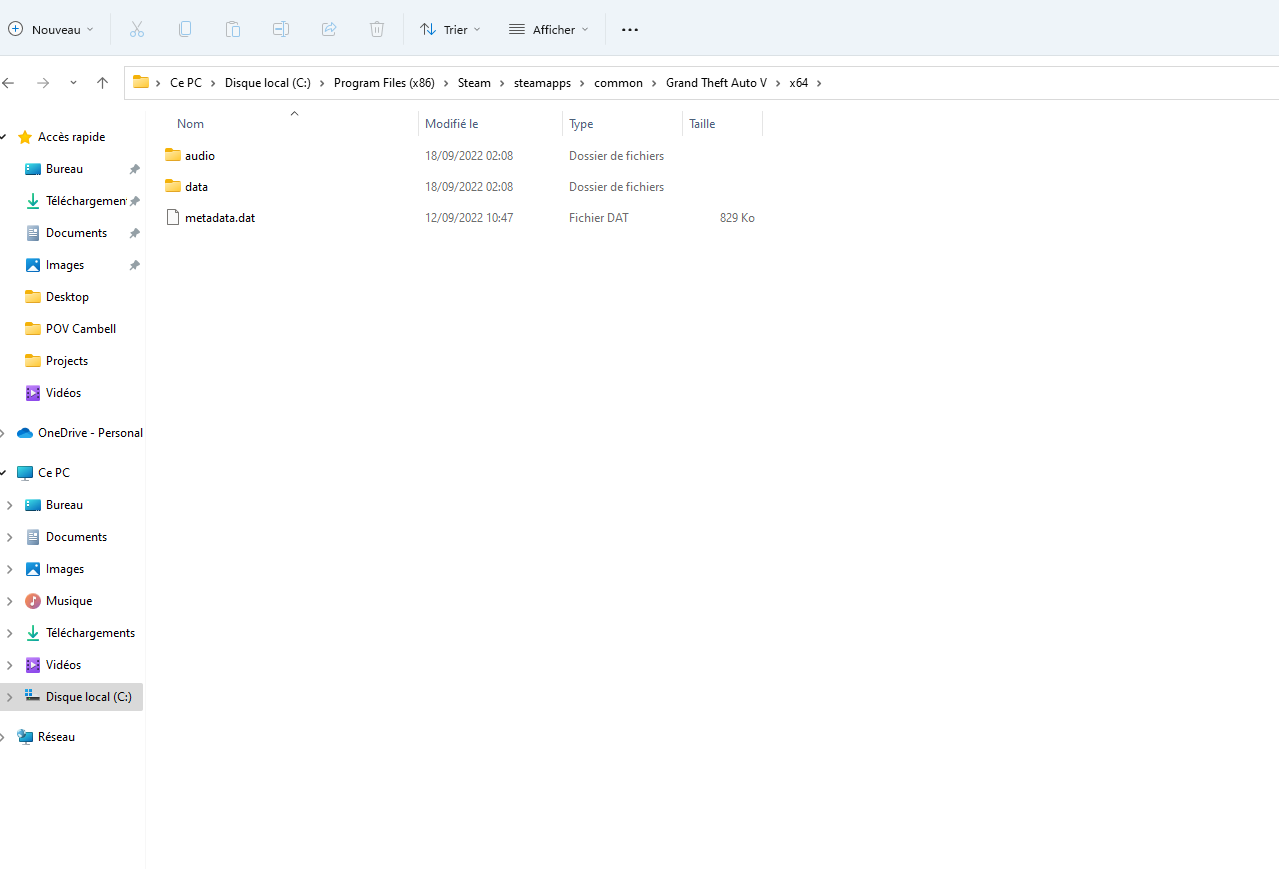Image resolution: width=1279 pixels, height=869 pixels.
Task: Click the Paste clipboard icon
Action: [233, 30]
